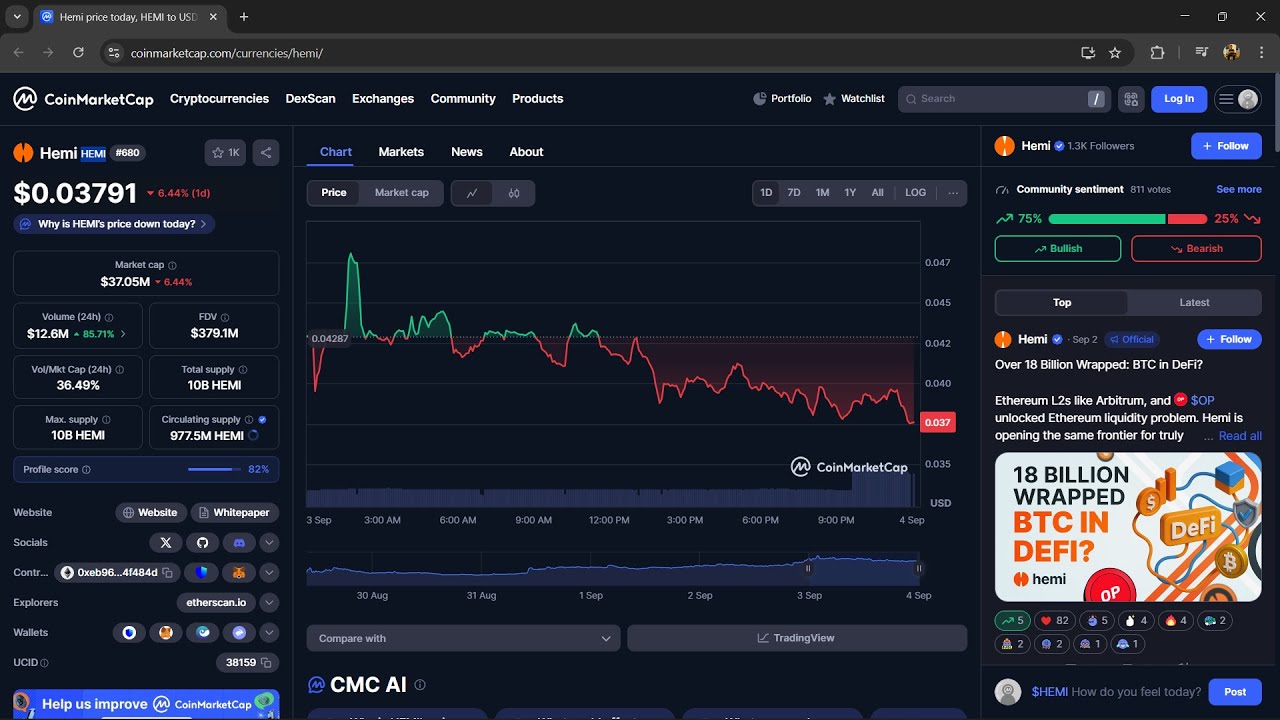Select the third wallet icon in Wallets row
Viewport: 1280px width, 720px height.
pos(203,632)
